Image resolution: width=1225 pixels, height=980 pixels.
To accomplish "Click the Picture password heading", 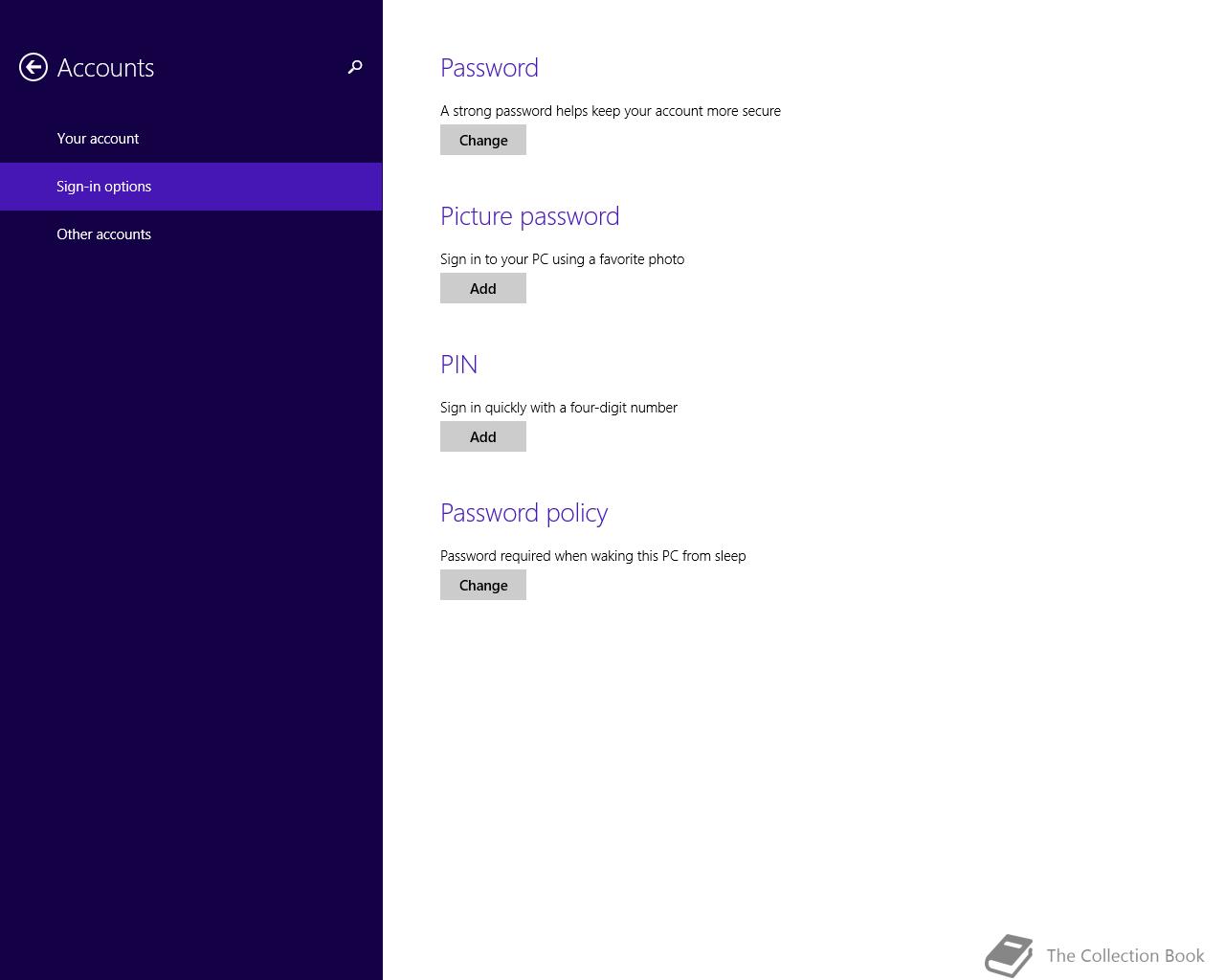I will point(529,215).
